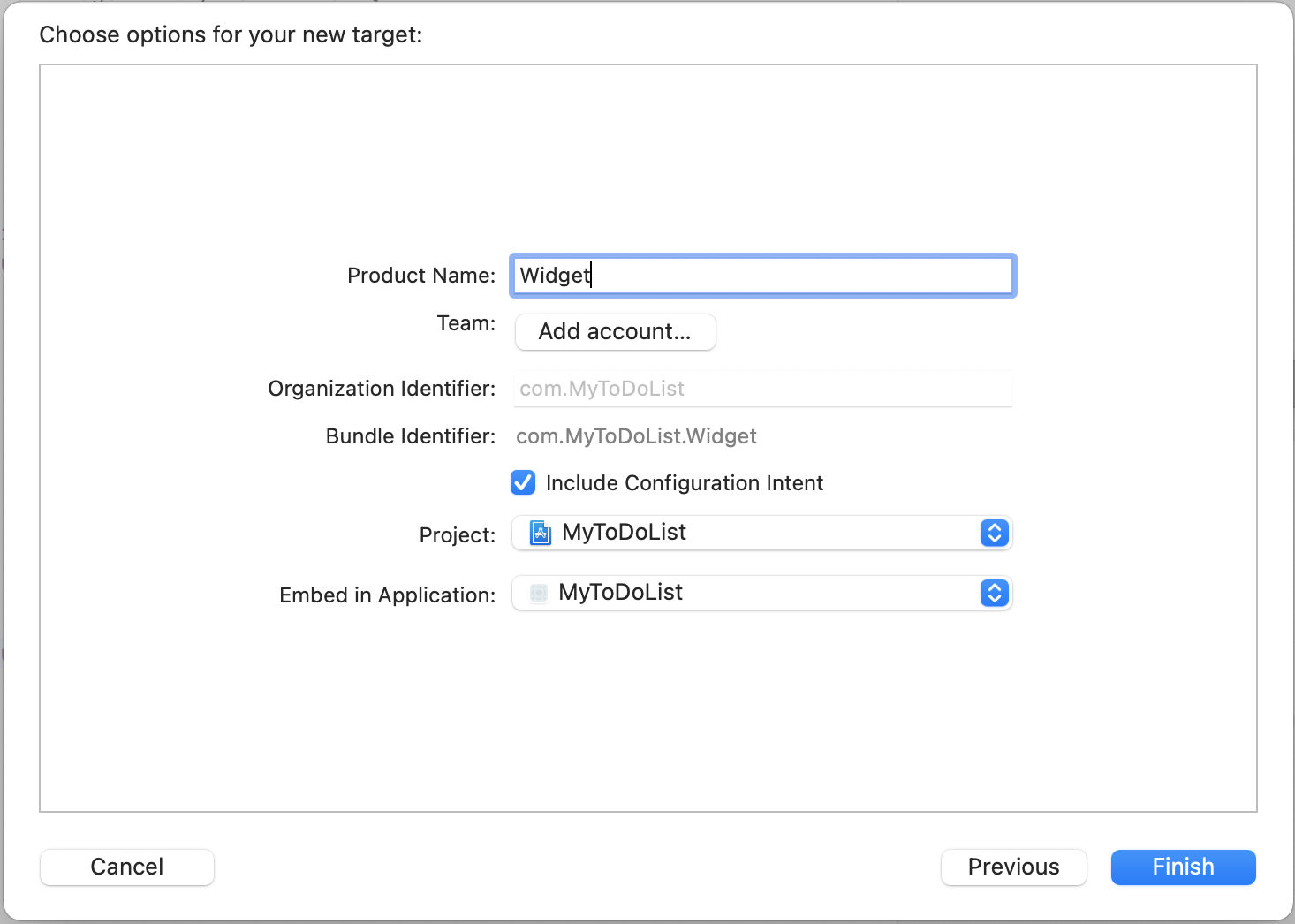Click the Product Name label
The width and height of the screenshot is (1295, 924).
[x=421, y=276]
